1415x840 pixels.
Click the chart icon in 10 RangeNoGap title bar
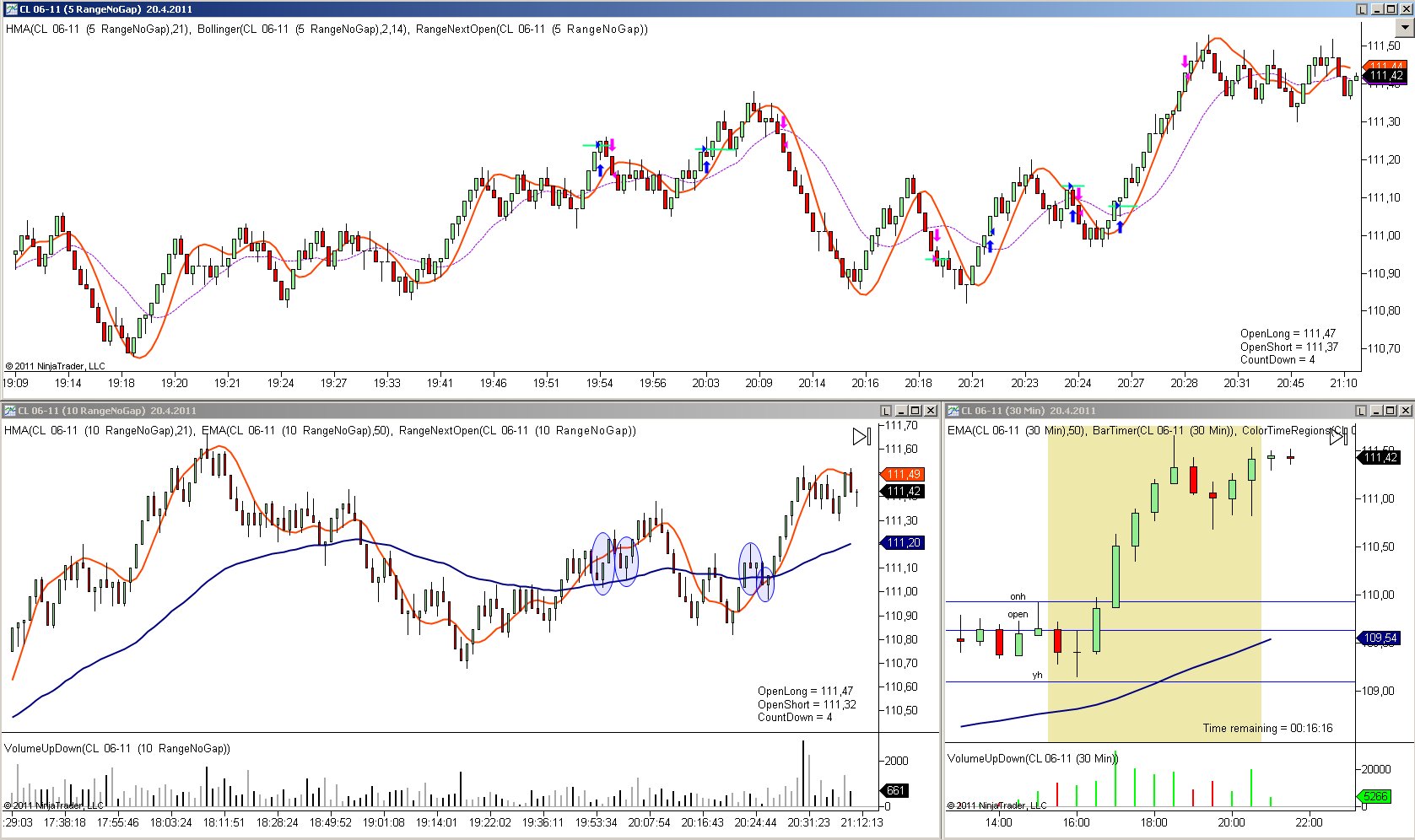[10, 411]
